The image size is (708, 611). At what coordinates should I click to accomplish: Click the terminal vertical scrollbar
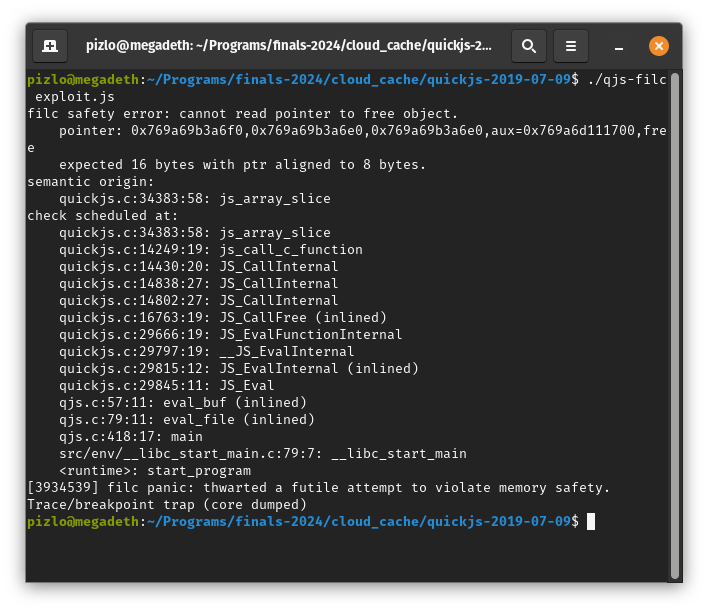click(675, 325)
